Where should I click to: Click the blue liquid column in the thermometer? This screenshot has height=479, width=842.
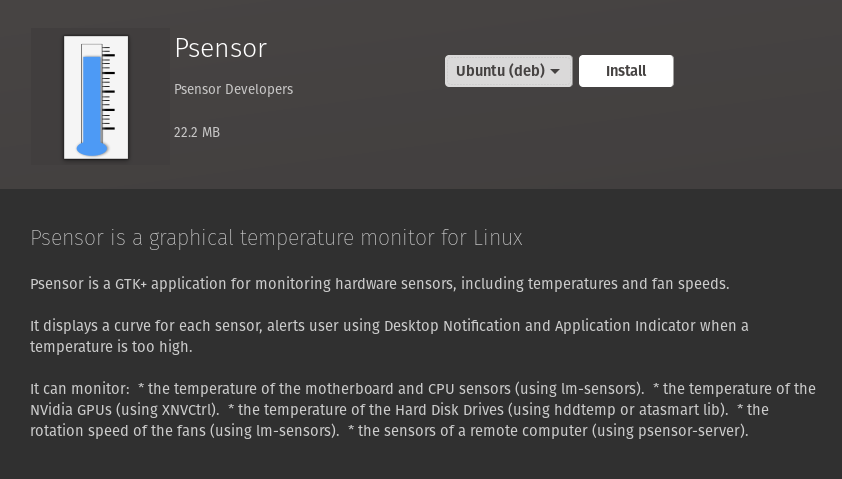tap(92, 100)
